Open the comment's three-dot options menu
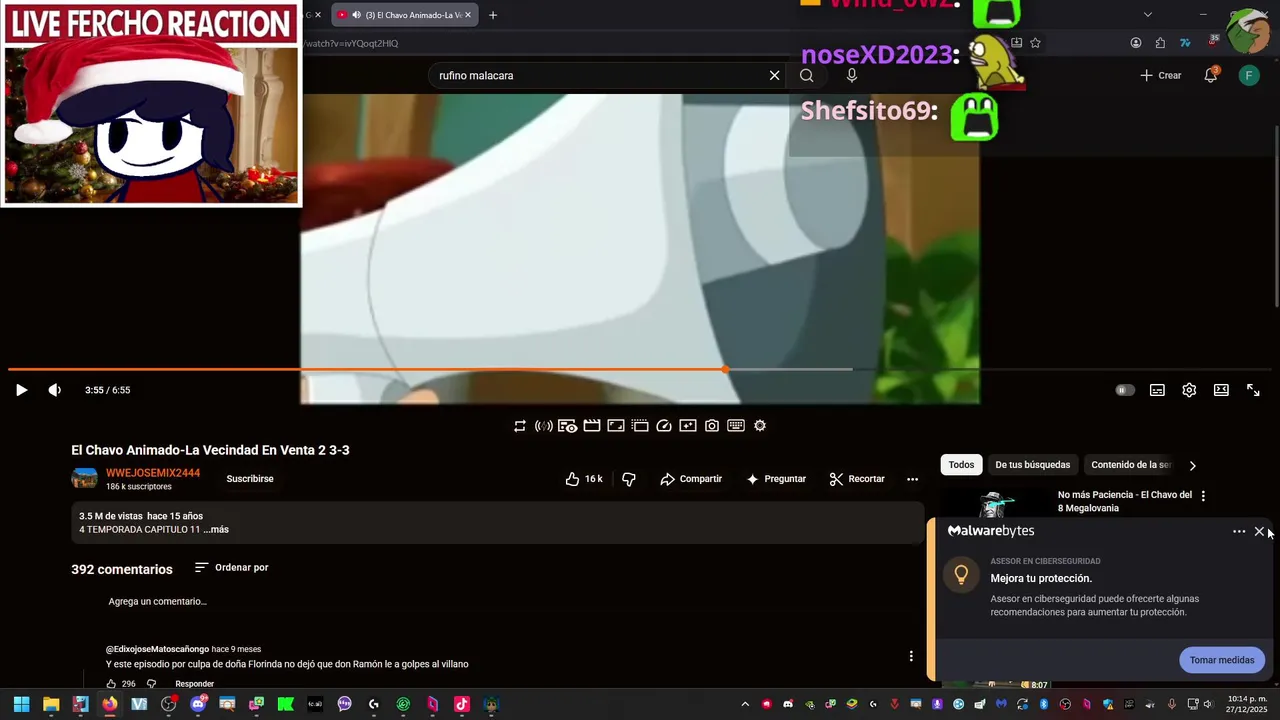Image resolution: width=1280 pixels, height=720 pixels. [x=911, y=656]
